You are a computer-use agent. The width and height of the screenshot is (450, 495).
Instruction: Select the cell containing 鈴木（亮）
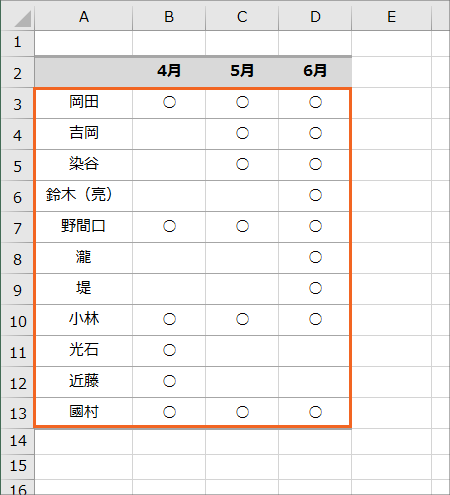(84, 196)
